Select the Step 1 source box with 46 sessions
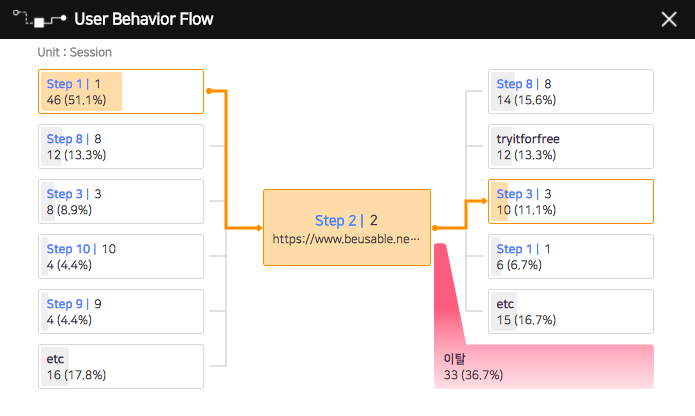 [x=121, y=91]
